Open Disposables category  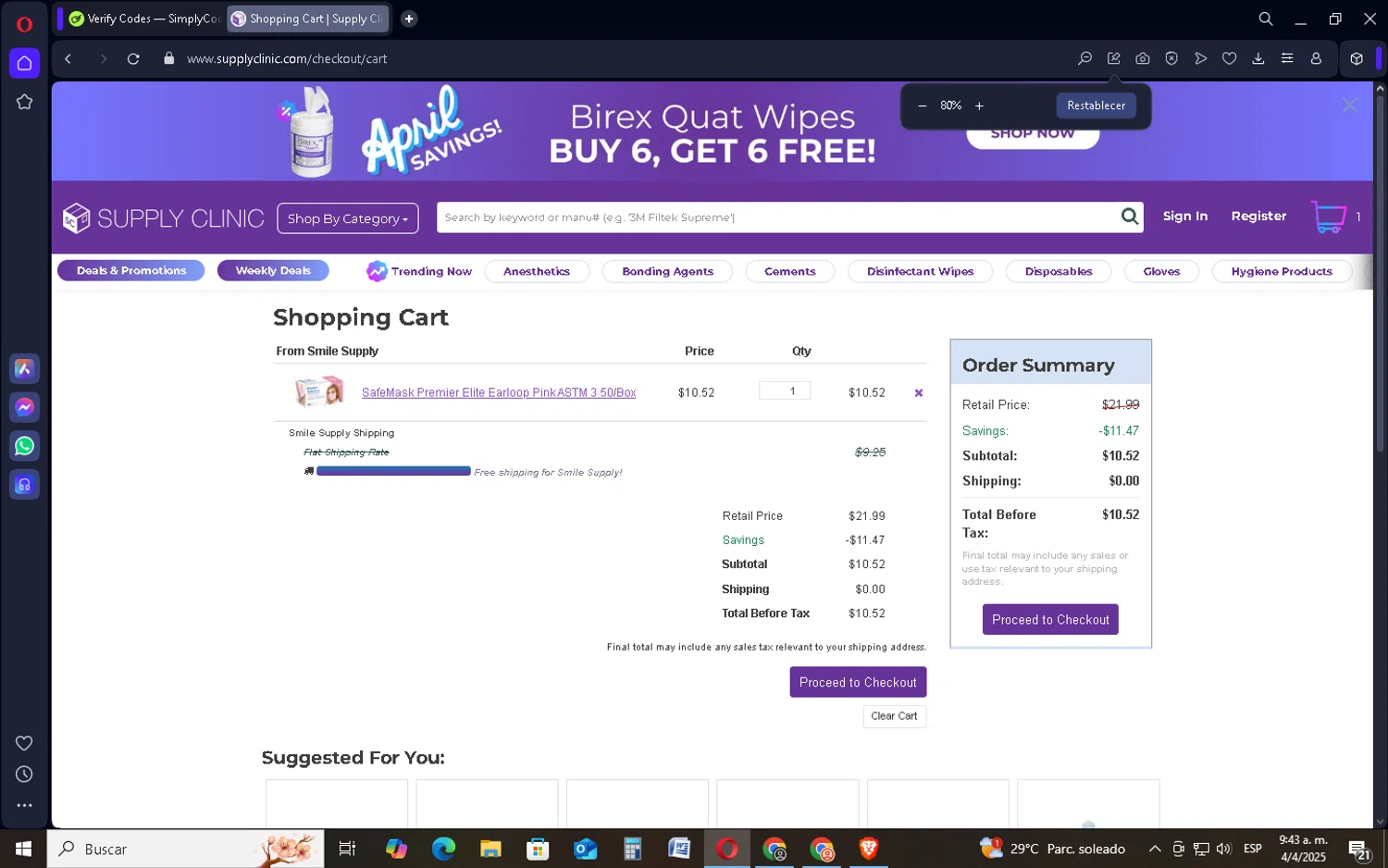[1059, 271]
